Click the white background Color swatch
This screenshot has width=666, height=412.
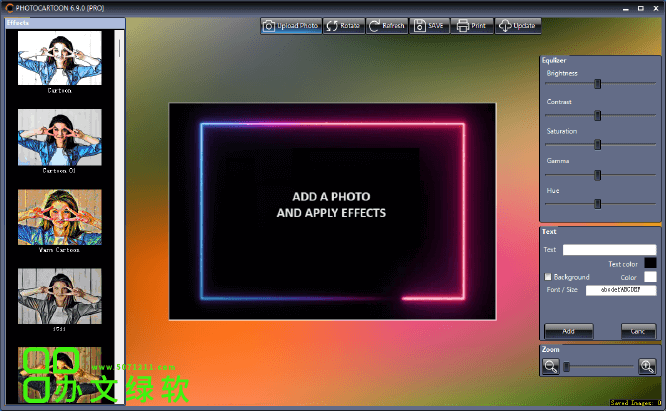[x=650, y=277]
